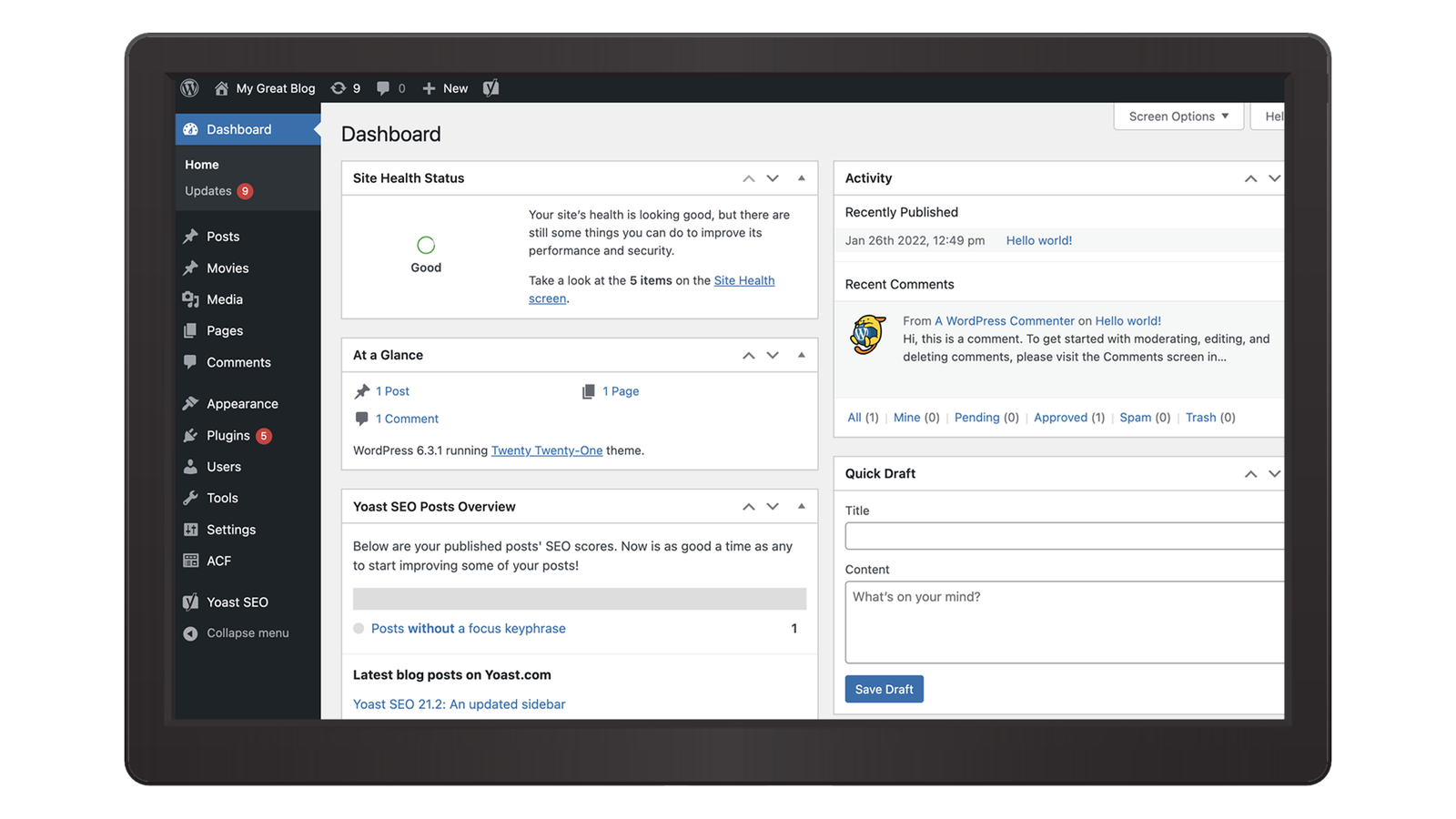
Task: Move At a Glance widget up
Action: (748, 355)
